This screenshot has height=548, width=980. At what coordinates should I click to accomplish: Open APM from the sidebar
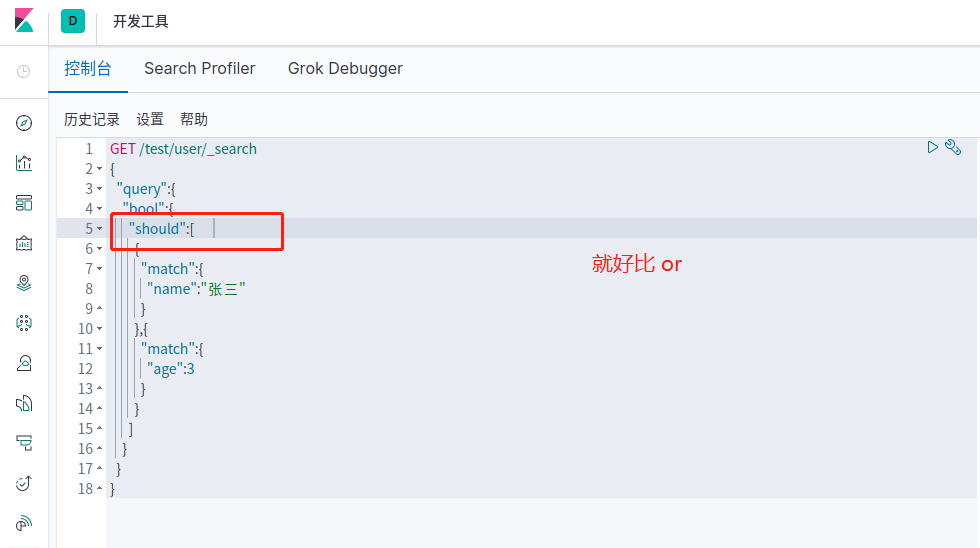[24, 443]
